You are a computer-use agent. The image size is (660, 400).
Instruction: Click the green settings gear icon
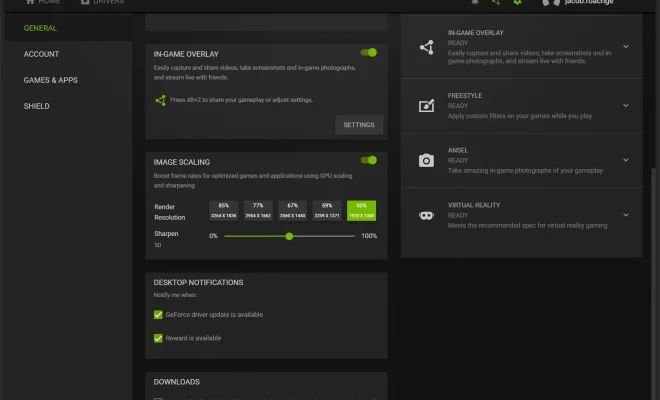click(517, 2)
